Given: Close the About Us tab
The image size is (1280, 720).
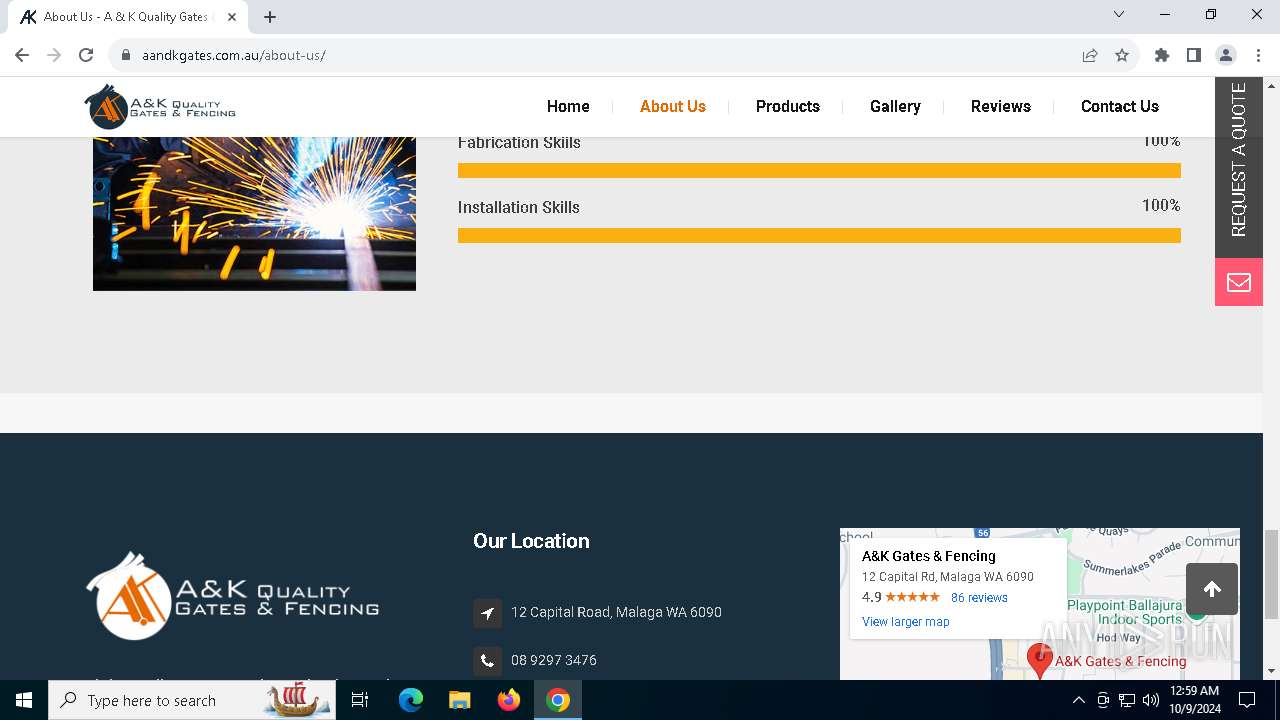Looking at the screenshot, I should 232,17.
